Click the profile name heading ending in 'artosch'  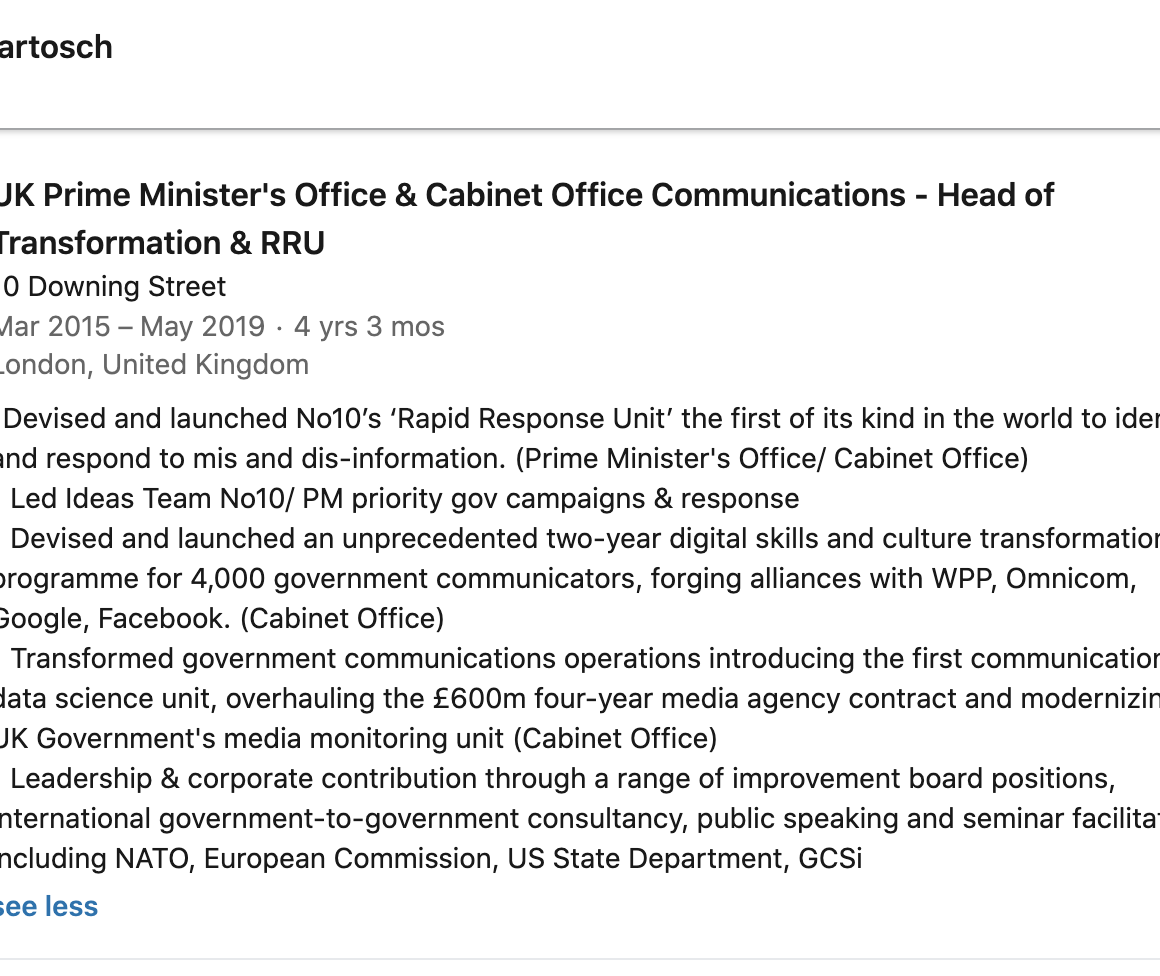click(56, 47)
